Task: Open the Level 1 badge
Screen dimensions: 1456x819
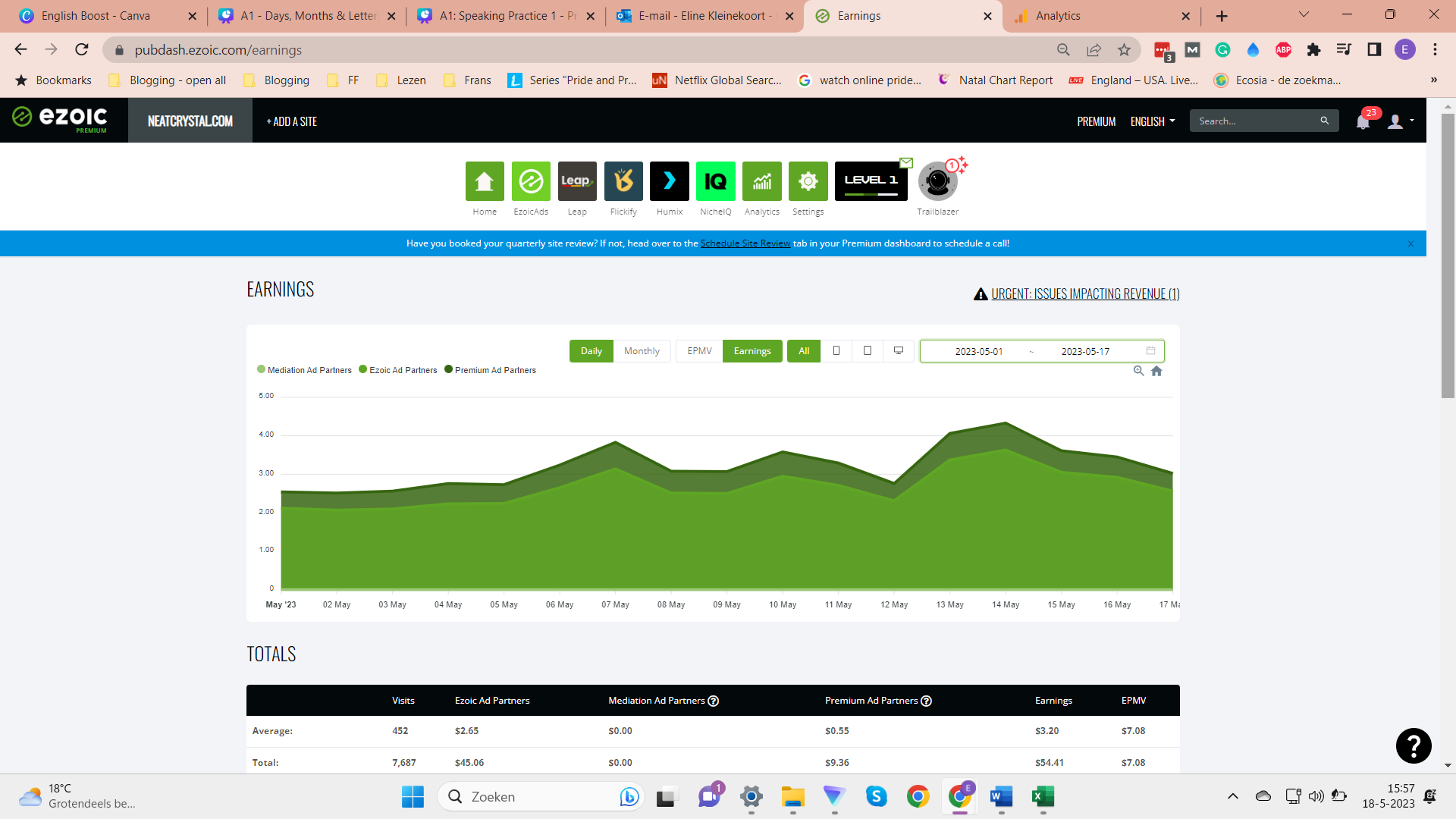Action: click(x=871, y=180)
